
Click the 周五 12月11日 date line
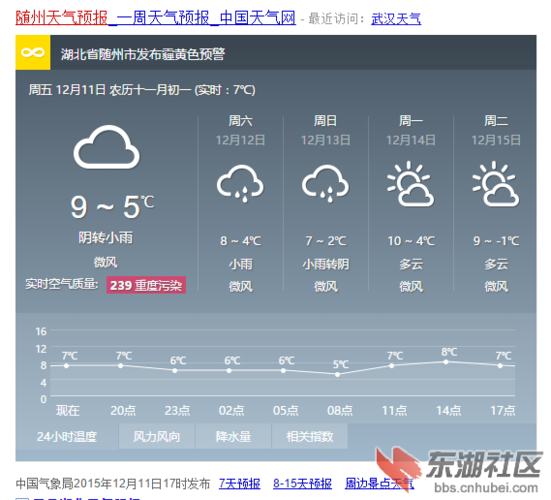(x=142, y=90)
